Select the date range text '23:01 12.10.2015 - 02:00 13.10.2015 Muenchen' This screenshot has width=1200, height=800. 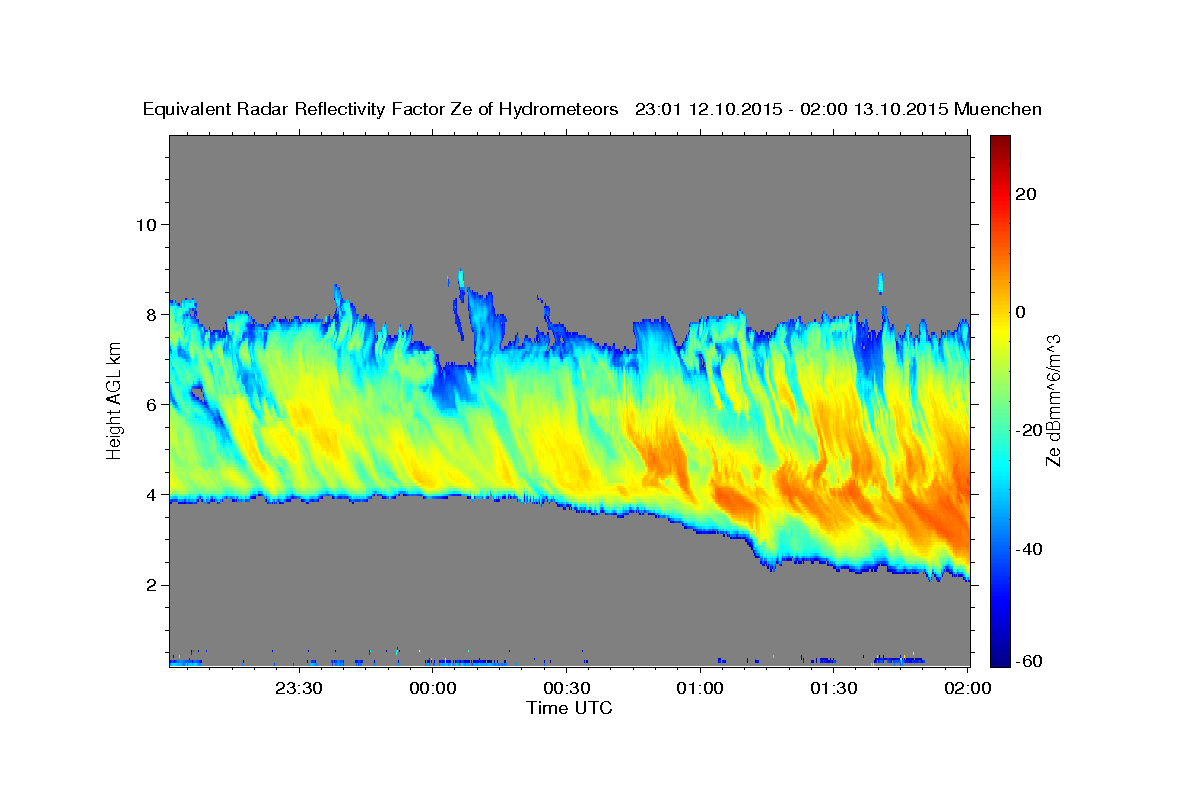click(838, 110)
